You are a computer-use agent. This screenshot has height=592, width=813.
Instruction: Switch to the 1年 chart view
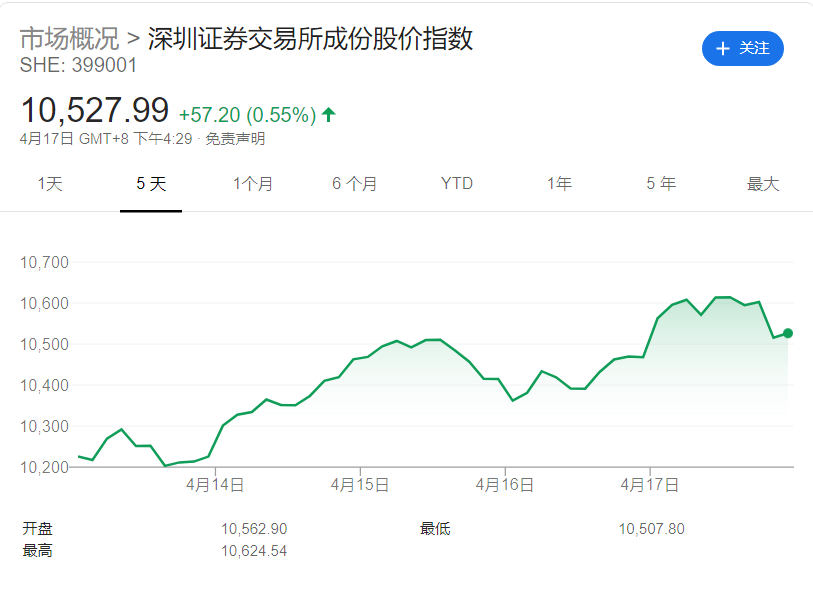click(559, 184)
